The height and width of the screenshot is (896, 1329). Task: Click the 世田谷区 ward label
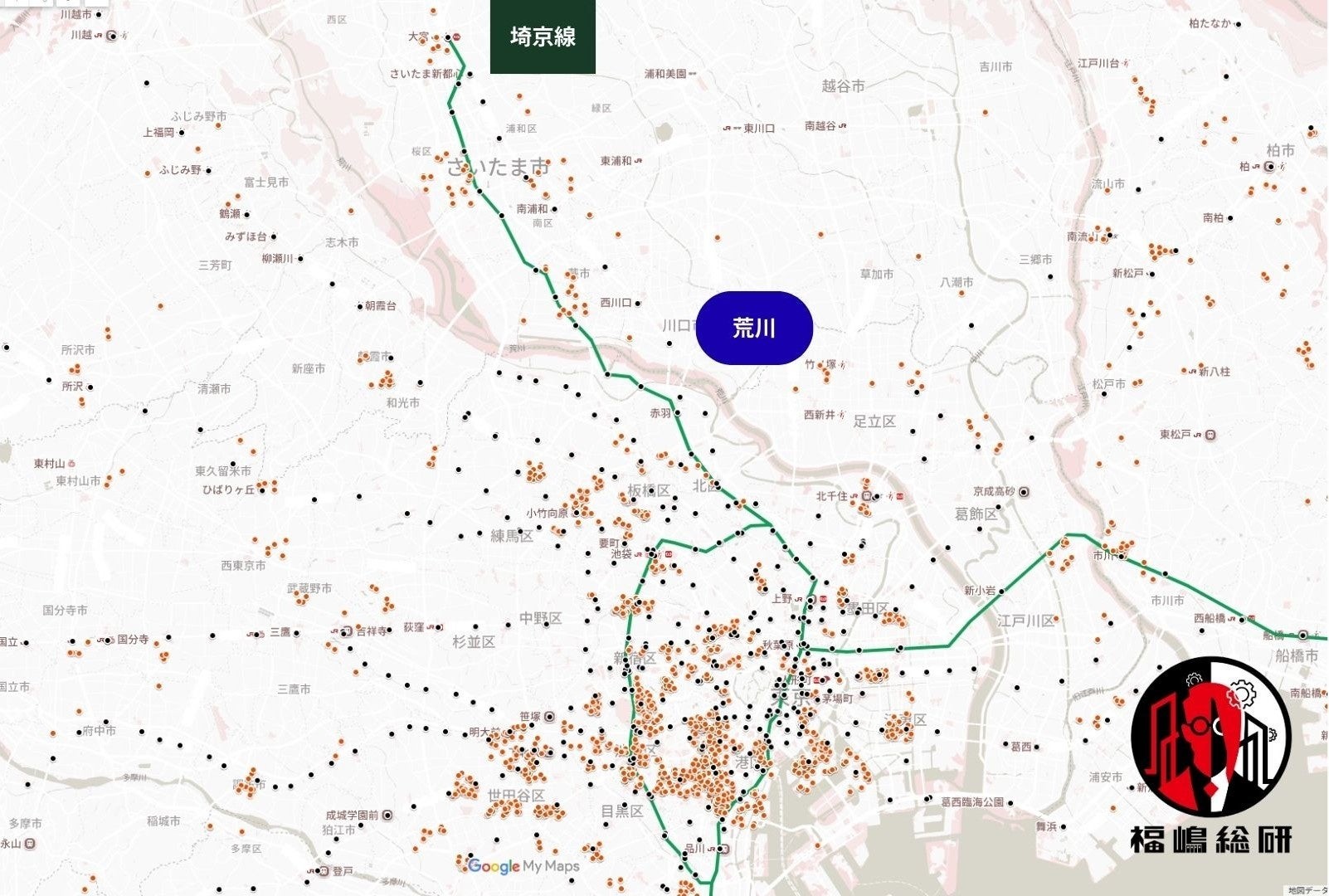pos(515,796)
